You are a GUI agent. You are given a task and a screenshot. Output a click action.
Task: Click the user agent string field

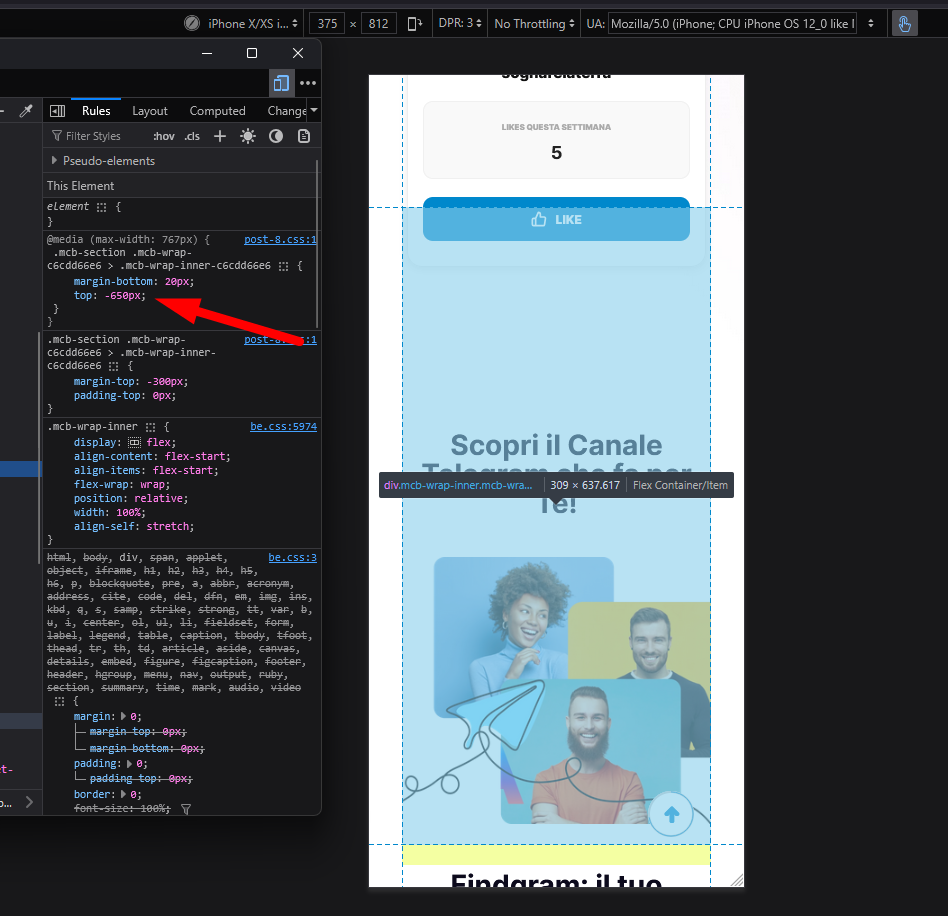[x=731, y=24]
